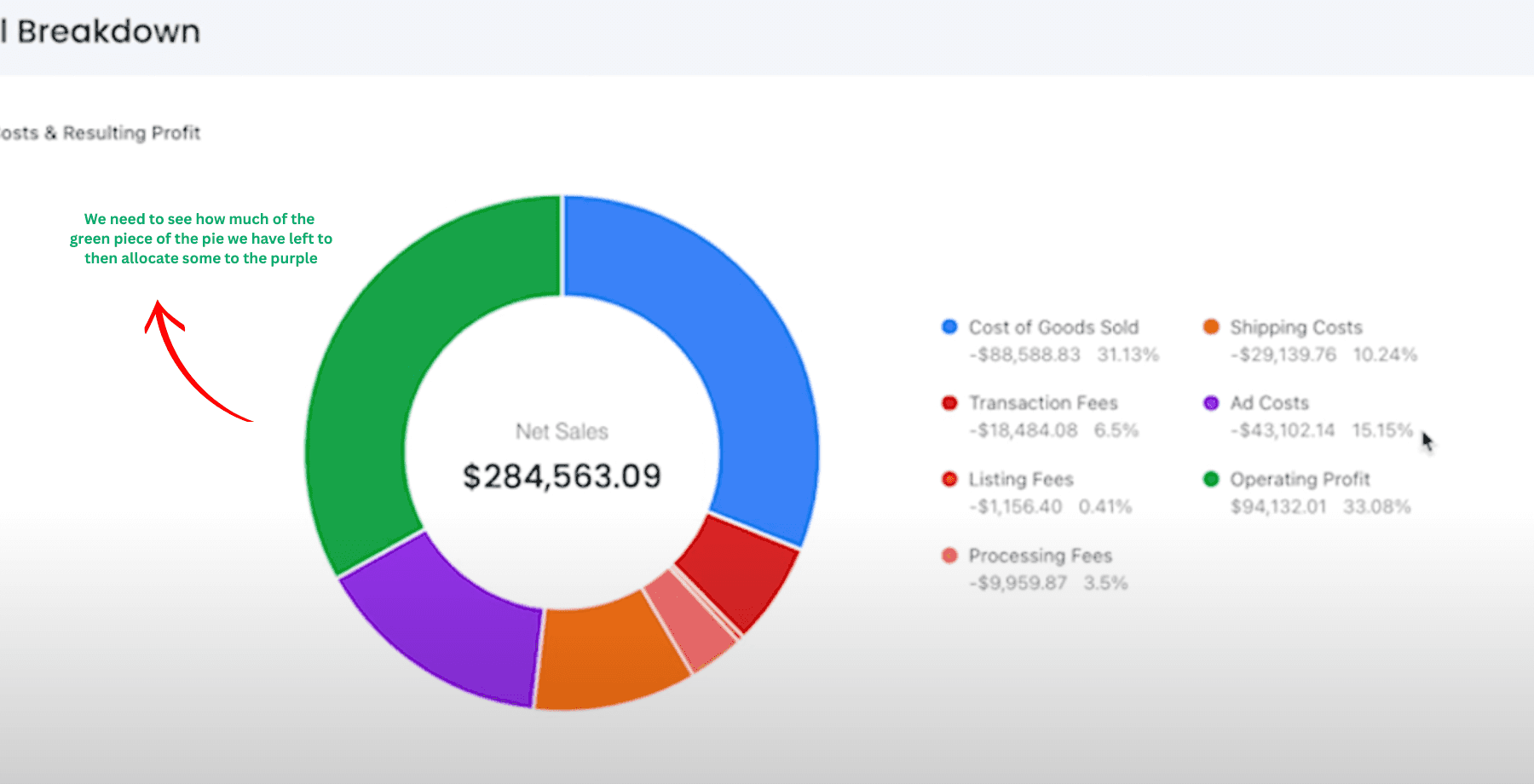Viewport: 1534px width, 784px height.
Task: Click the Breakdown page heading
Action: click(108, 32)
